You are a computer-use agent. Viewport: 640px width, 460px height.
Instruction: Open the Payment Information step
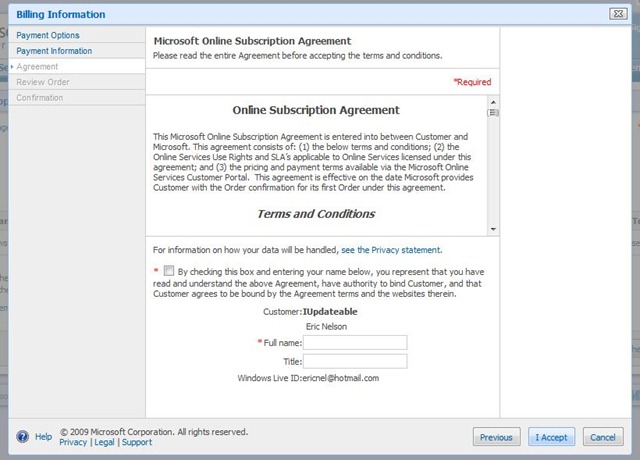[x=54, y=51]
